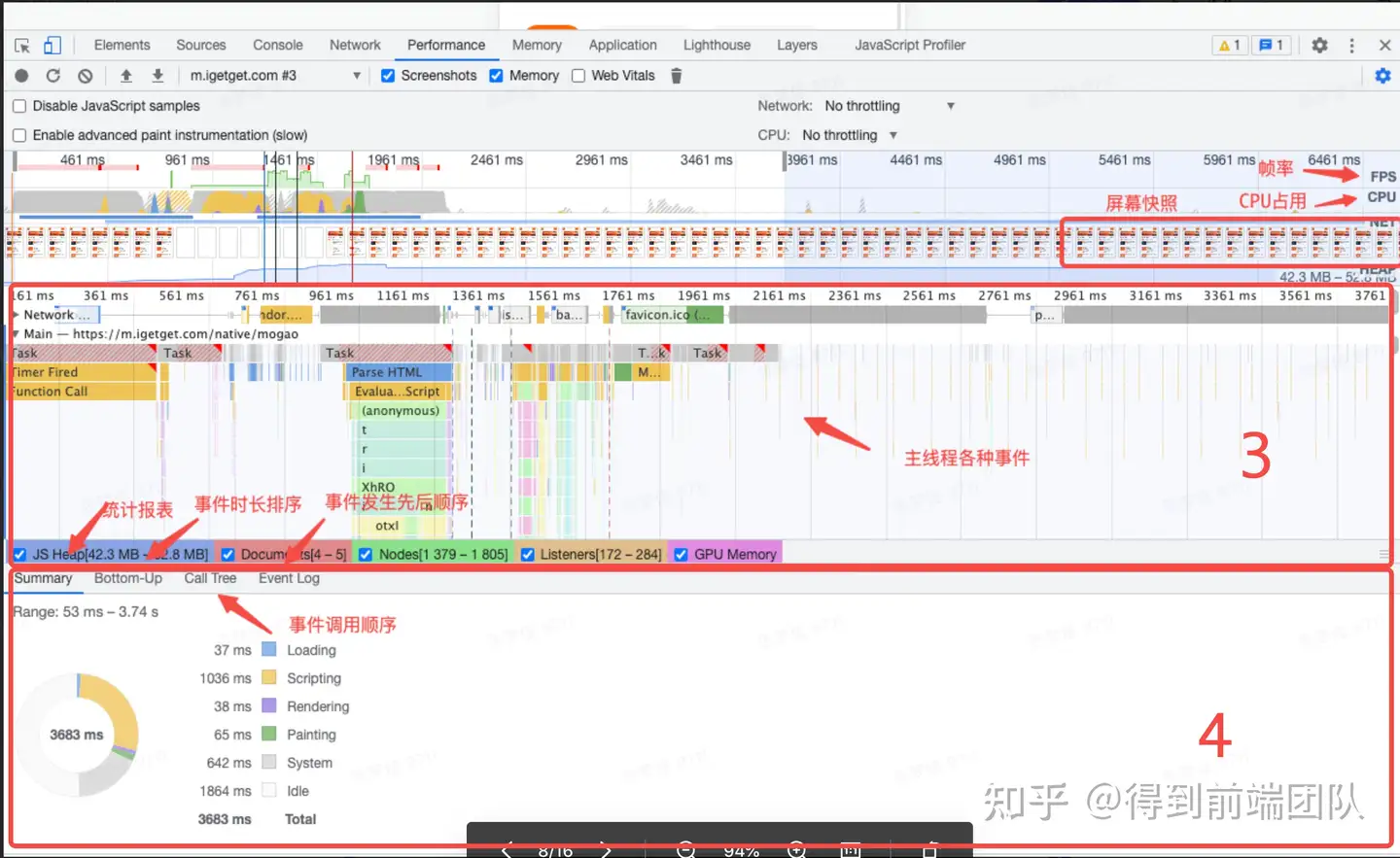Viewport: 1400px width, 858px height.
Task: Open DevTools settings gear icon
Action: pos(1319,45)
